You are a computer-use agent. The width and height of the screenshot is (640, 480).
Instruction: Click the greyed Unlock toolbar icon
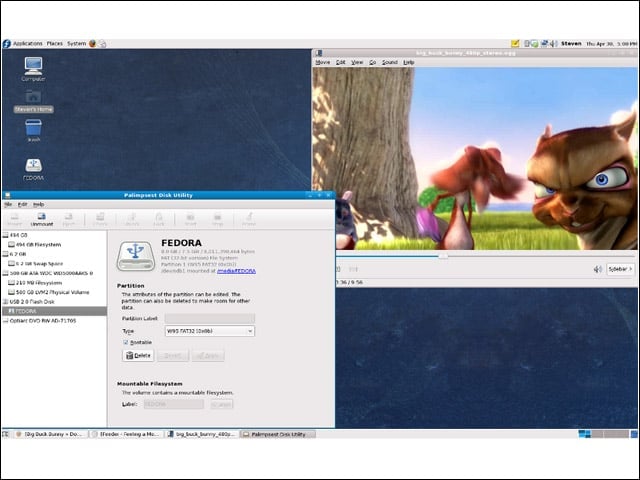[132, 219]
